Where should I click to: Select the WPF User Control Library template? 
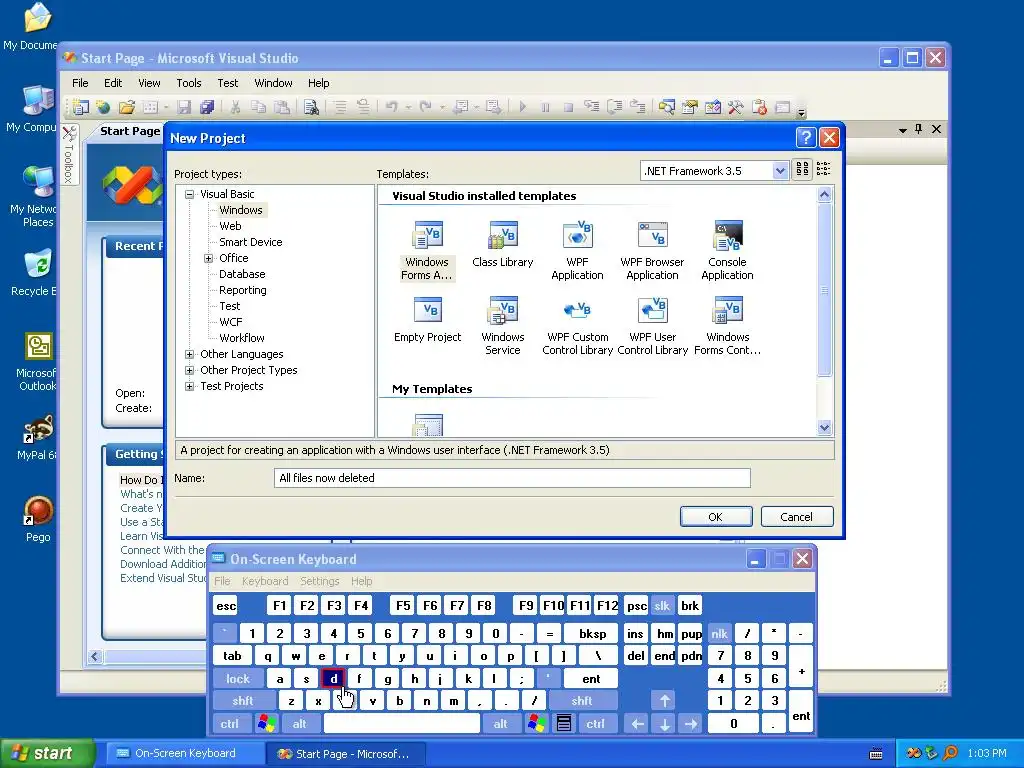coord(652,326)
